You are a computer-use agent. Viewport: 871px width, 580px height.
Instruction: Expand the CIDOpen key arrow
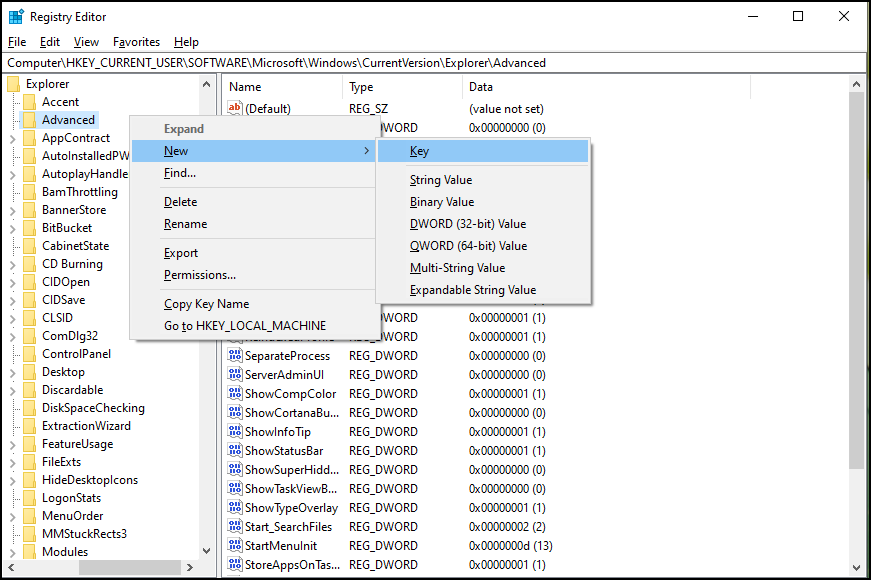[x=12, y=282]
